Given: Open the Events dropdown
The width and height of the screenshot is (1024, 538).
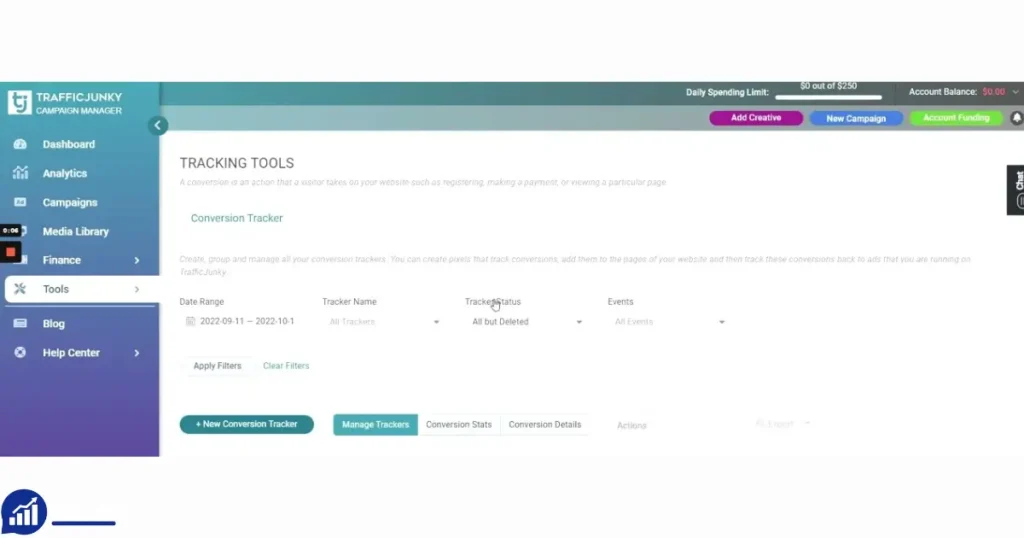Looking at the screenshot, I should (x=669, y=322).
